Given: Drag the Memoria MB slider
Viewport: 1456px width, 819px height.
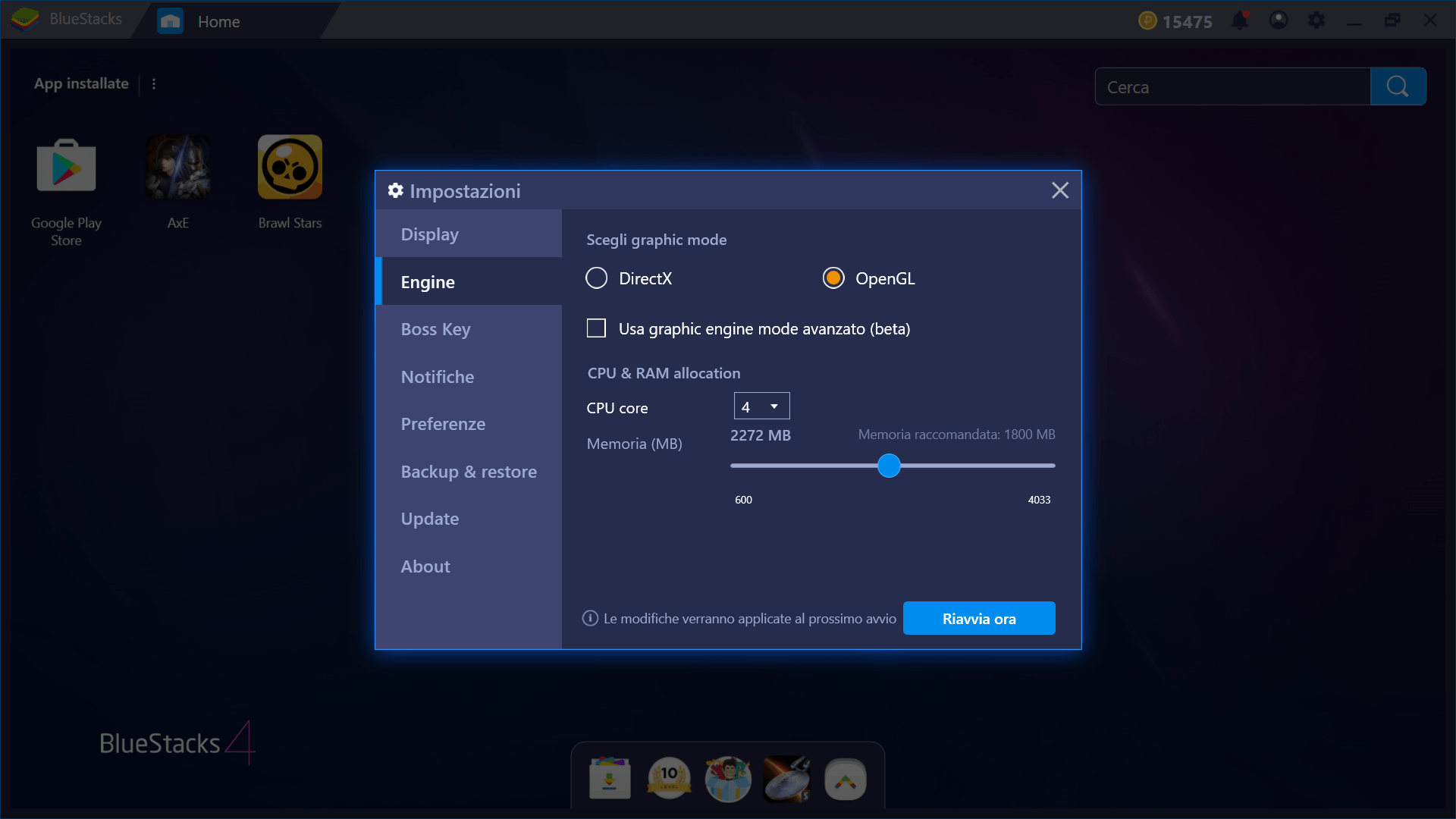Looking at the screenshot, I should [x=888, y=465].
